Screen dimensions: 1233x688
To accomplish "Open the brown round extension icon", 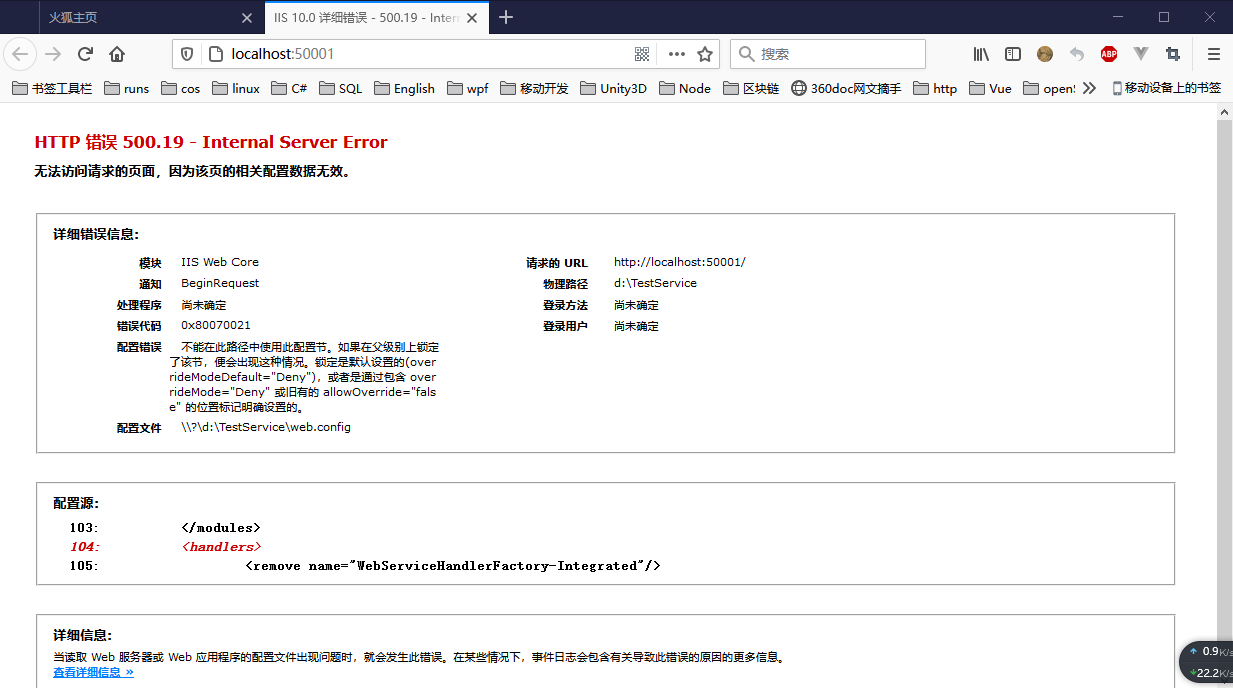I will 1045,54.
